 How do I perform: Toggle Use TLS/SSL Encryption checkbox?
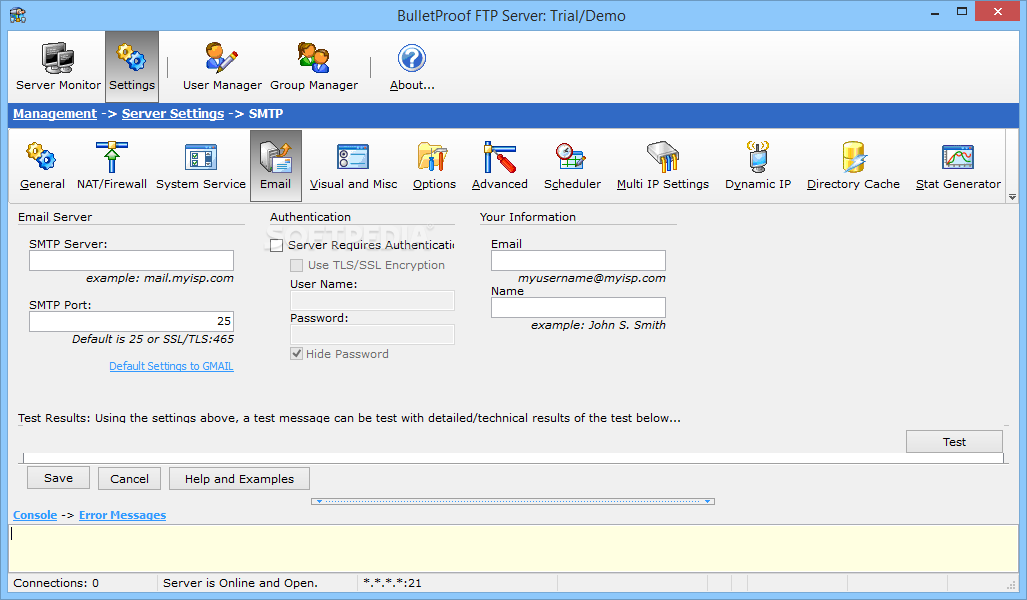tap(297, 265)
